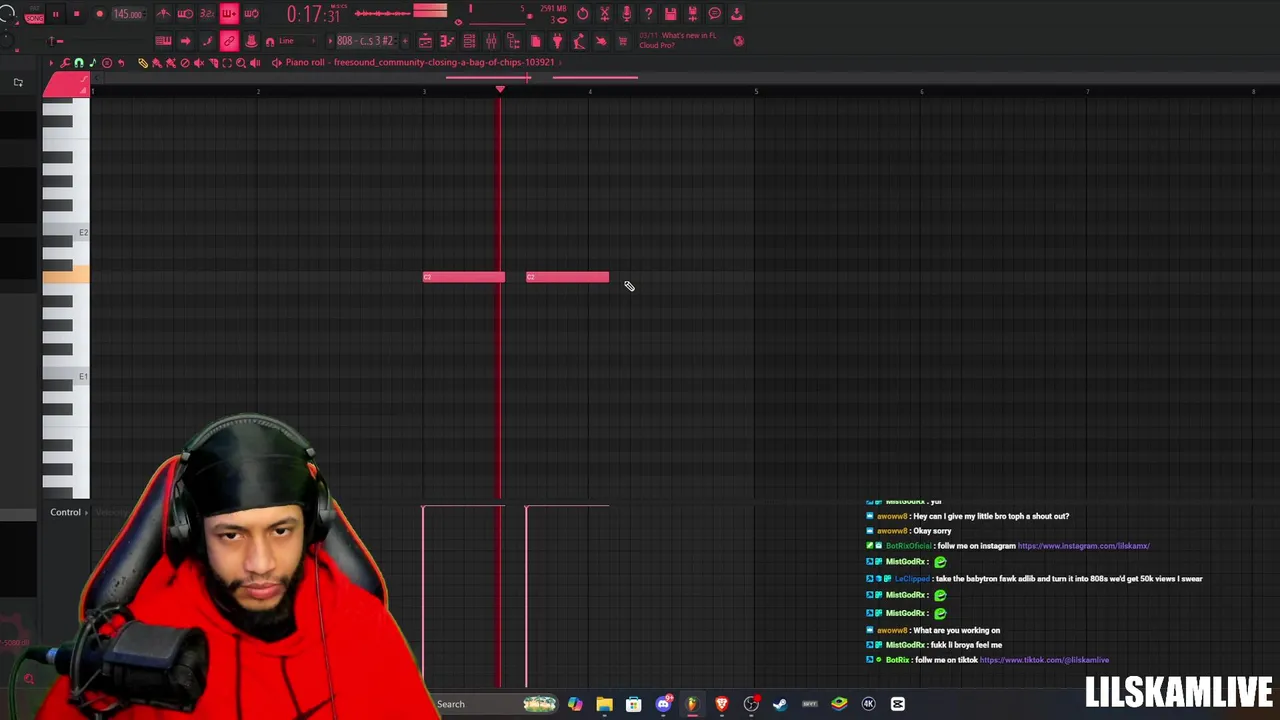Toggle the piano roll snap magnet

pyautogui.click(x=79, y=63)
